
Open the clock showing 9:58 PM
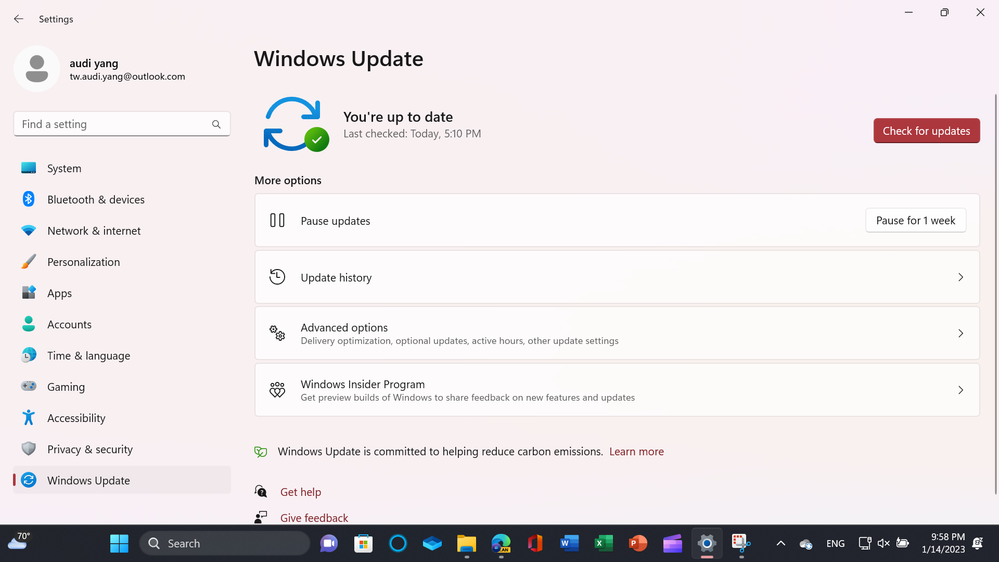click(x=944, y=544)
